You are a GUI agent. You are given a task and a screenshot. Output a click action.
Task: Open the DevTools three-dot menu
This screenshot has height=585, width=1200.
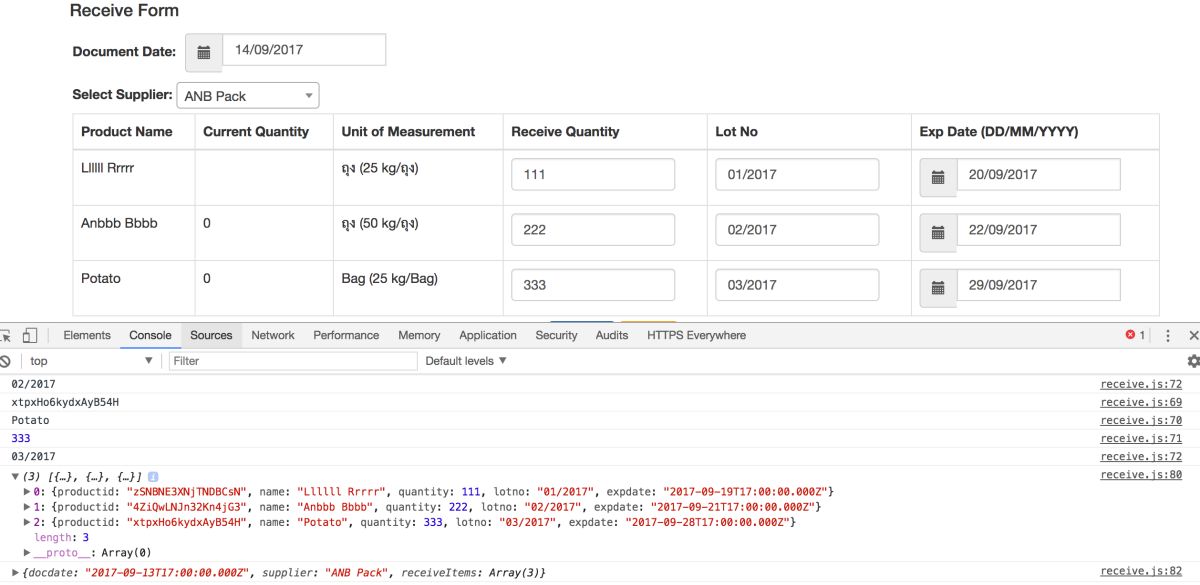(x=1167, y=336)
